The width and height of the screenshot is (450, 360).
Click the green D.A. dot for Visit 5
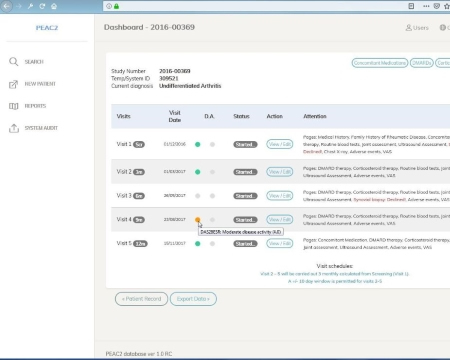coord(198,244)
